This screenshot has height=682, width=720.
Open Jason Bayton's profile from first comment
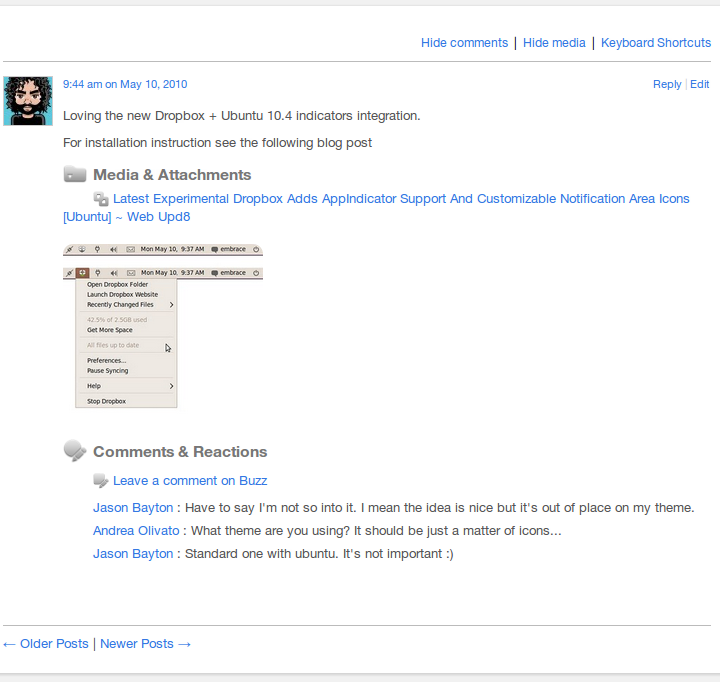tap(133, 508)
